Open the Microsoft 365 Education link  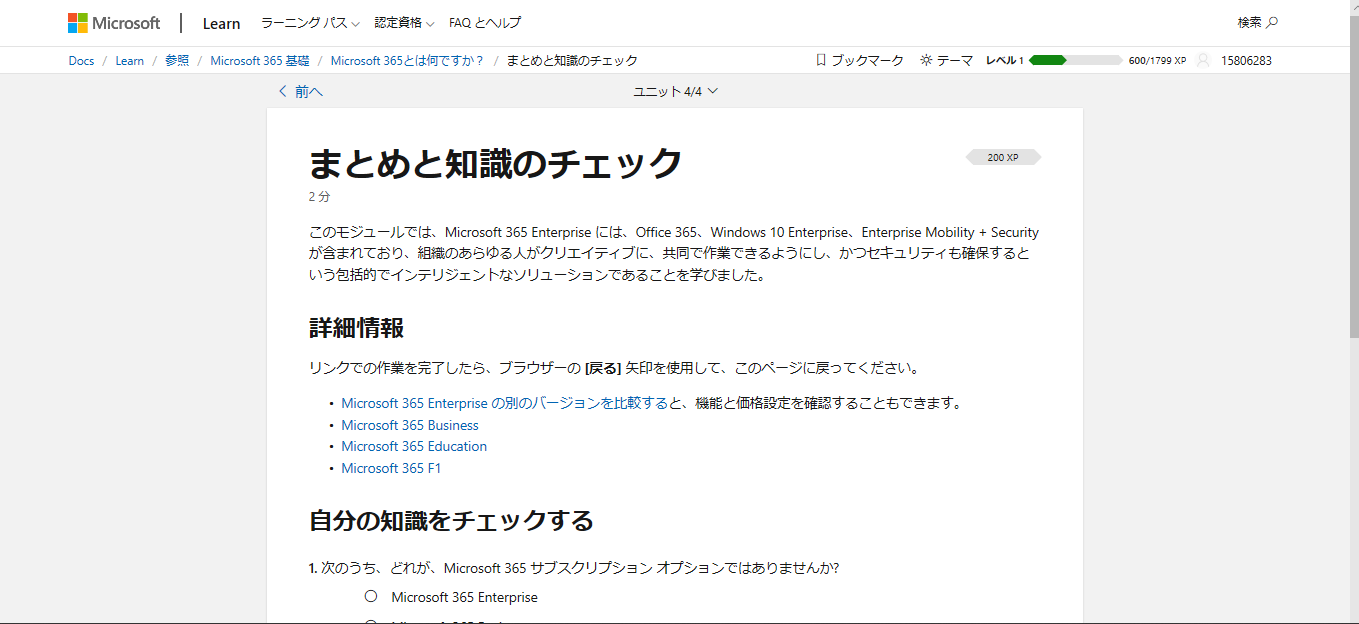tap(414, 446)
